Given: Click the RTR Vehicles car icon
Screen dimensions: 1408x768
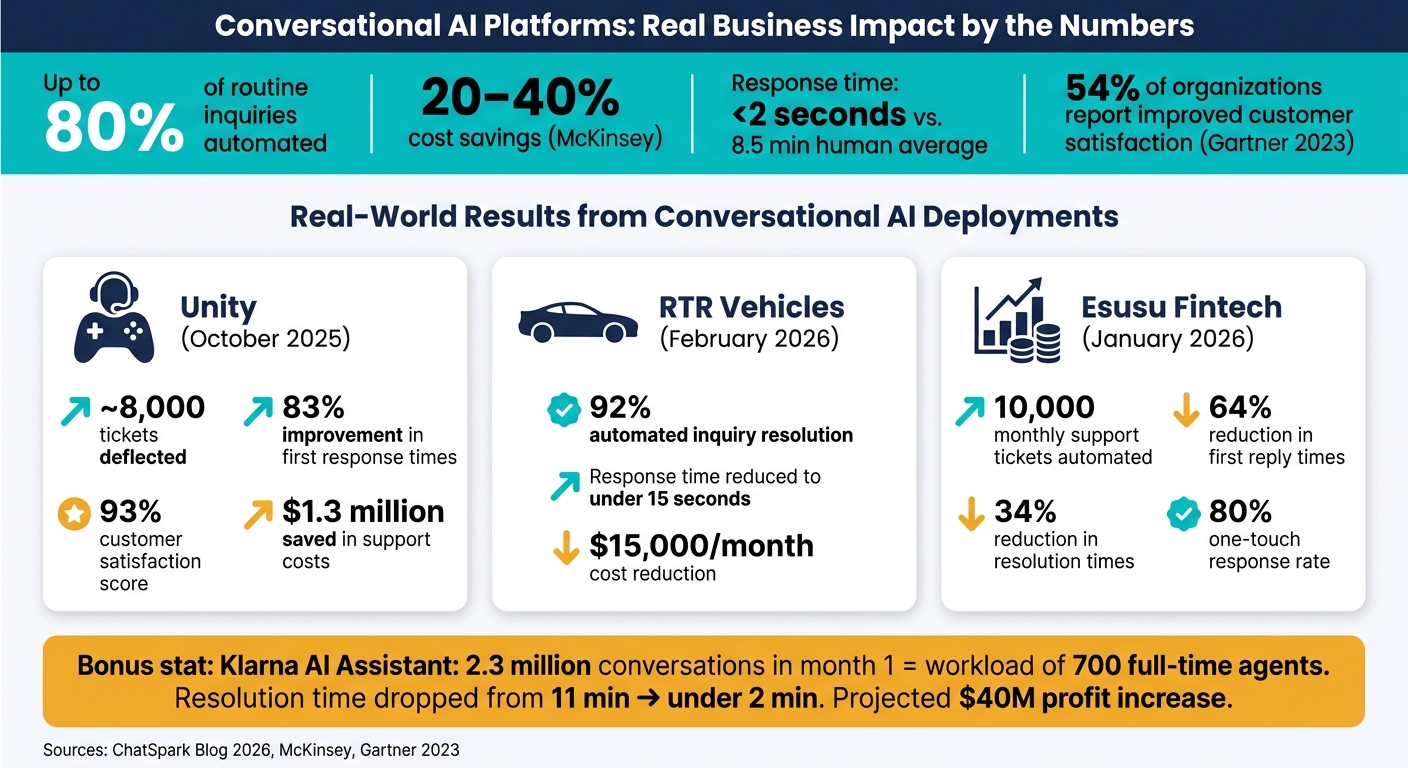Looking at the screenshot, I should 578,323.
